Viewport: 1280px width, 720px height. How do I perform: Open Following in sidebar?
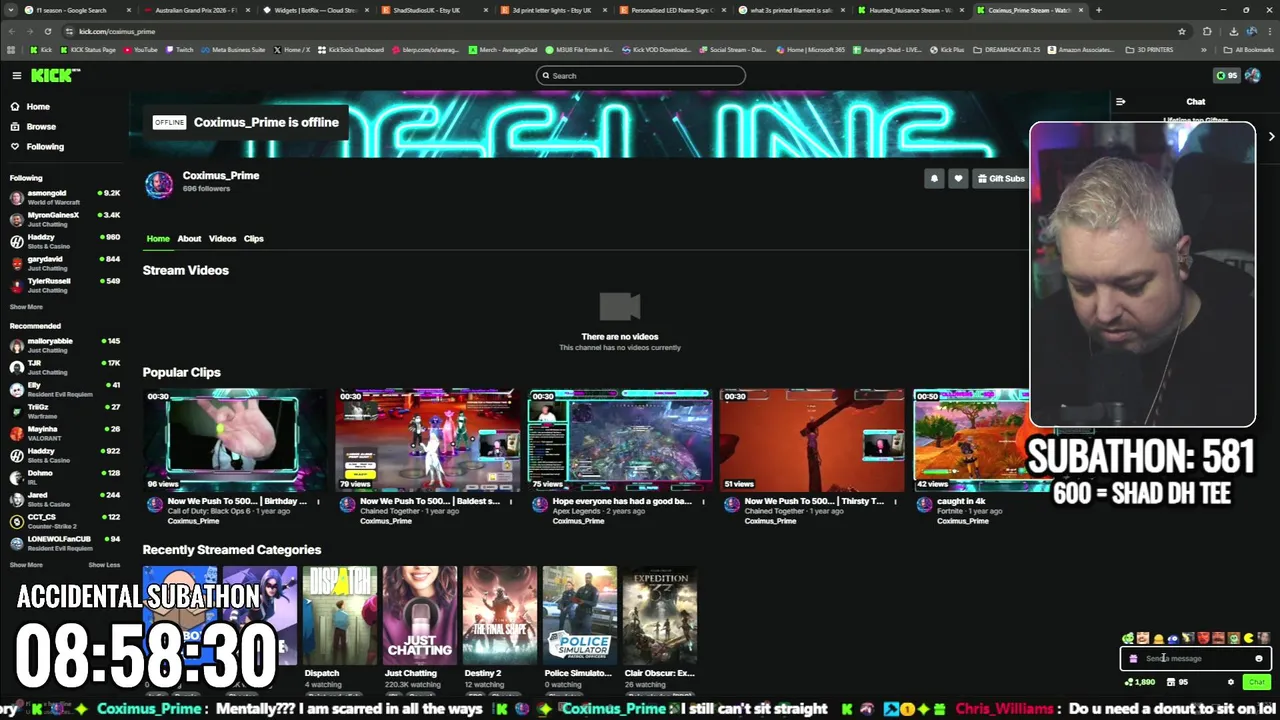tap(45, 146)
